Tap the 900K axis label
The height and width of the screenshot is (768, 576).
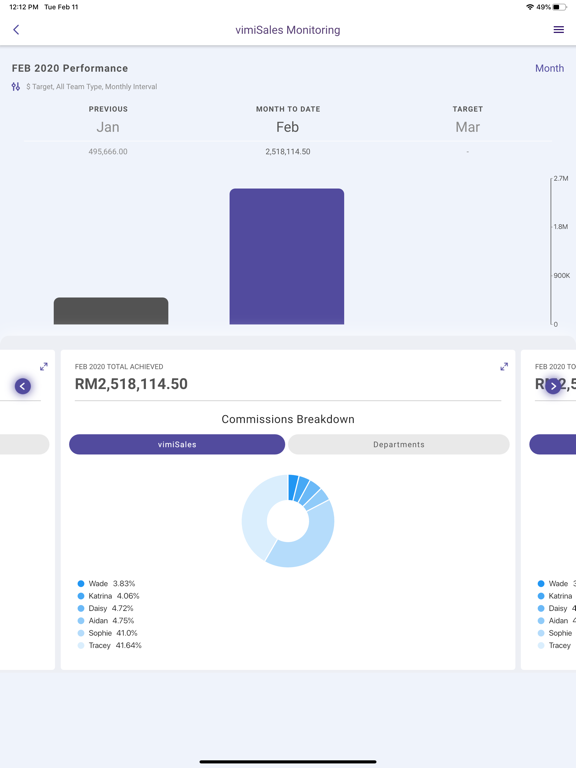click(562, 275)
